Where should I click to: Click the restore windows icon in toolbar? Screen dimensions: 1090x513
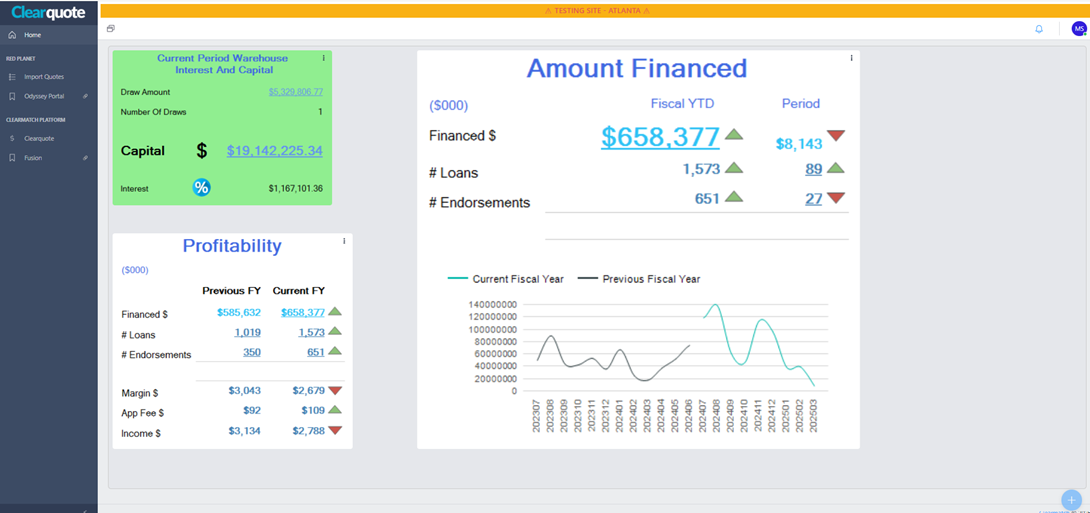tap(111, 29)
